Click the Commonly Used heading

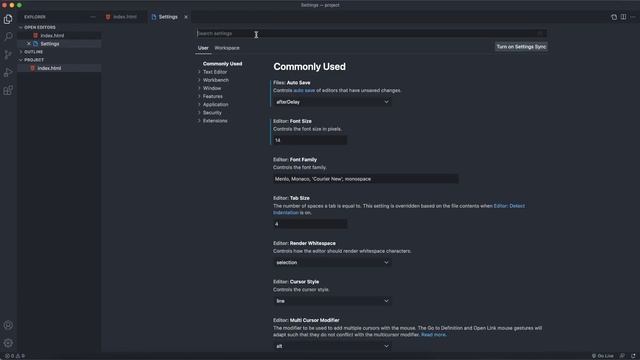[309, 67]
